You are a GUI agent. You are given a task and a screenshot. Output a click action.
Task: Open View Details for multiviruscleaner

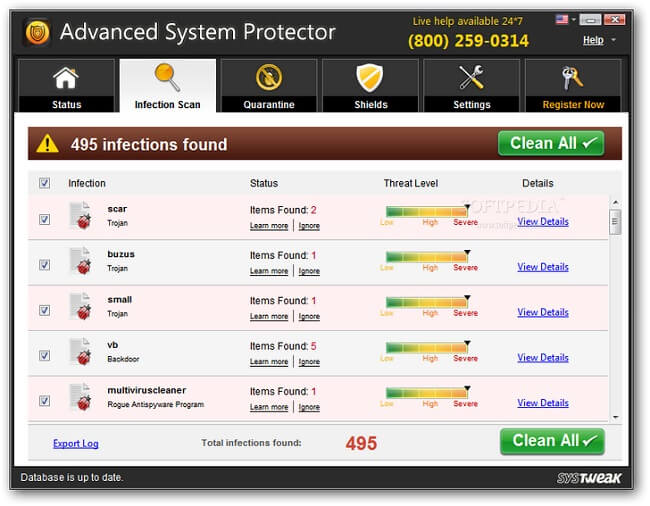tap(543, 403)
